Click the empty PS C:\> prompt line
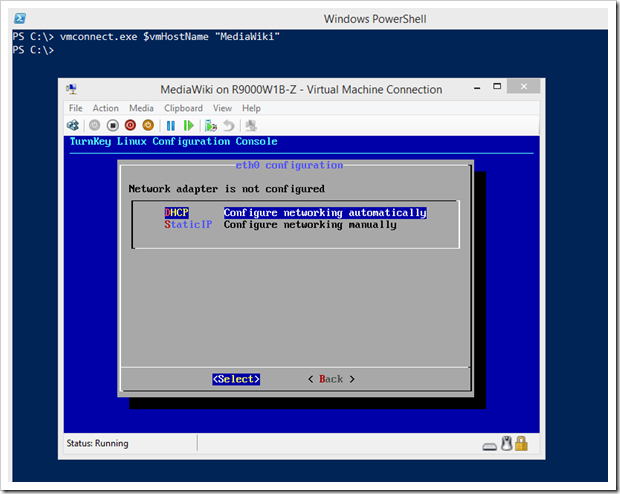 33,50
